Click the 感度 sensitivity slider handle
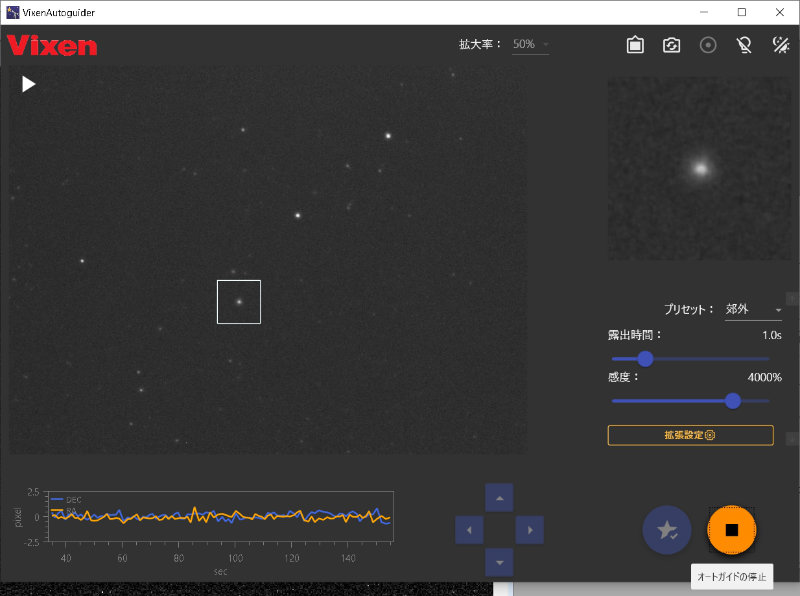The image size is (800, 596). pos(733,400)
